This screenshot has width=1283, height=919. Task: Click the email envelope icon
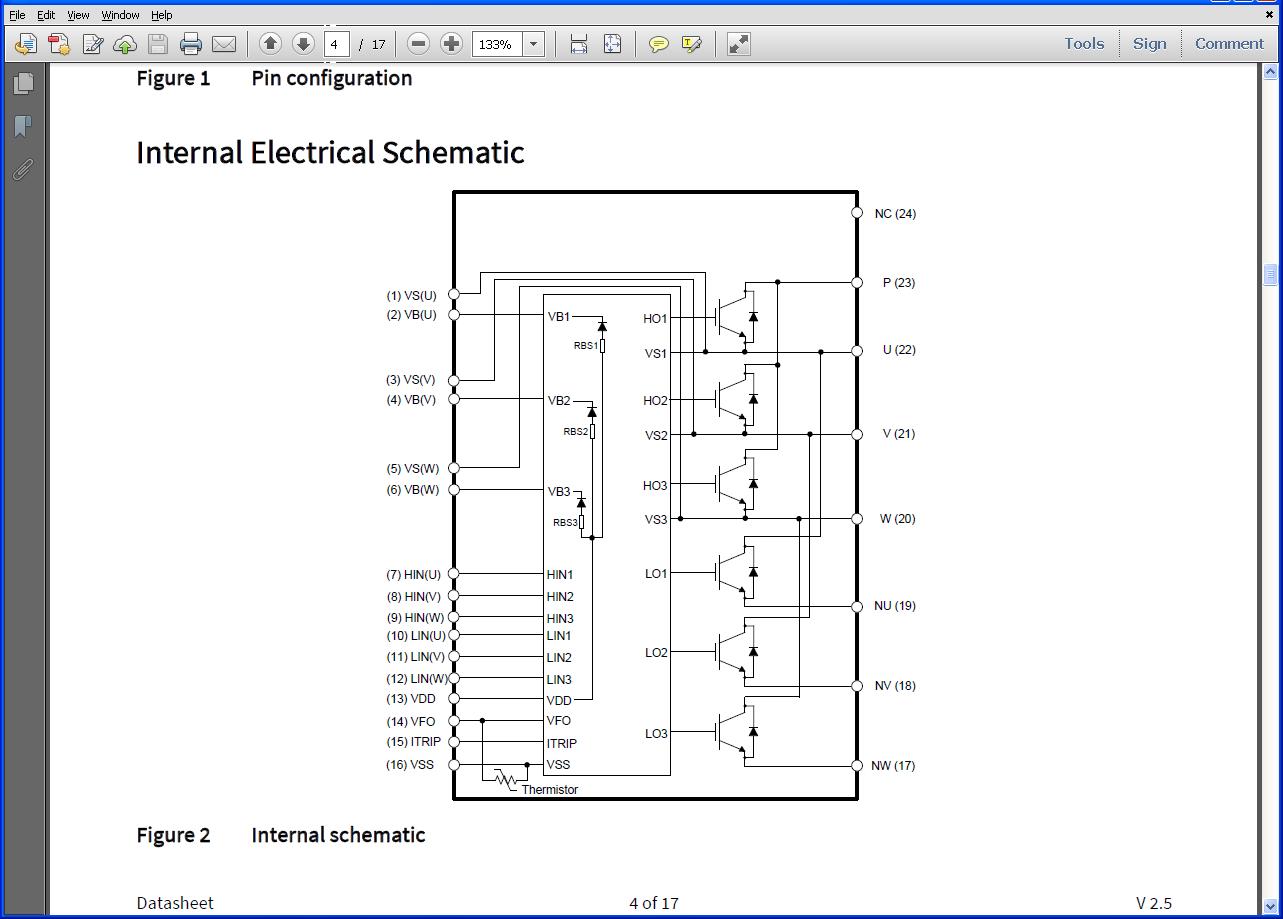coord(224,44)
